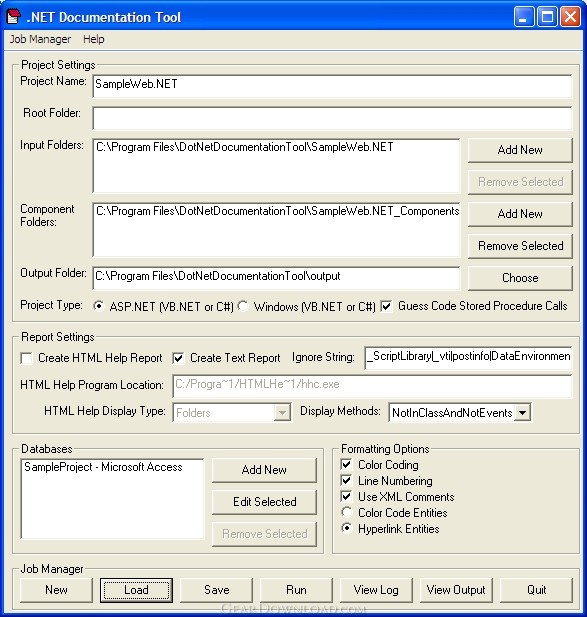
Task: Click into the Root Folder field
Action: [x=332, y=118]
